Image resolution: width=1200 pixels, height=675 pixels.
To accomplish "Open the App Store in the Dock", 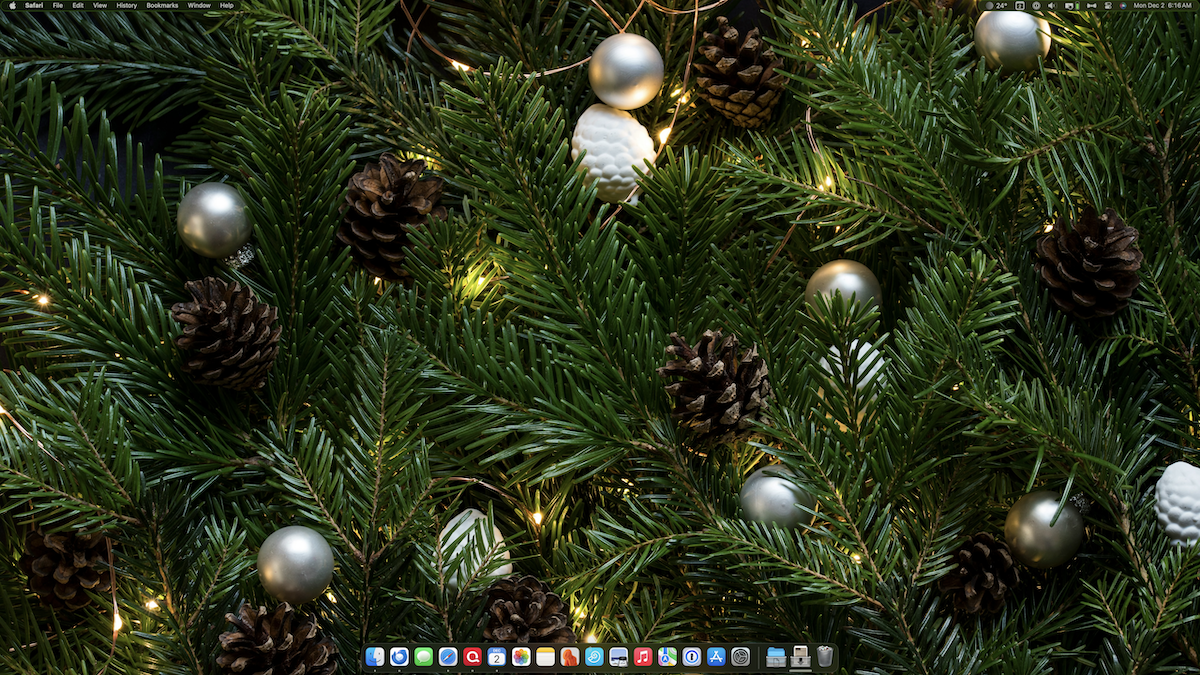I will (716, 657).
